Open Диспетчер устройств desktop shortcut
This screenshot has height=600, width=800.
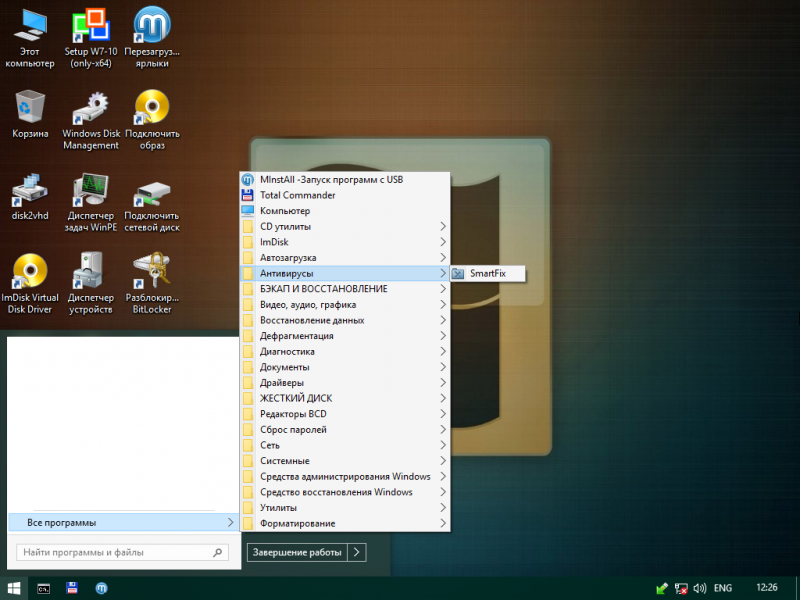tap(91, 284)
